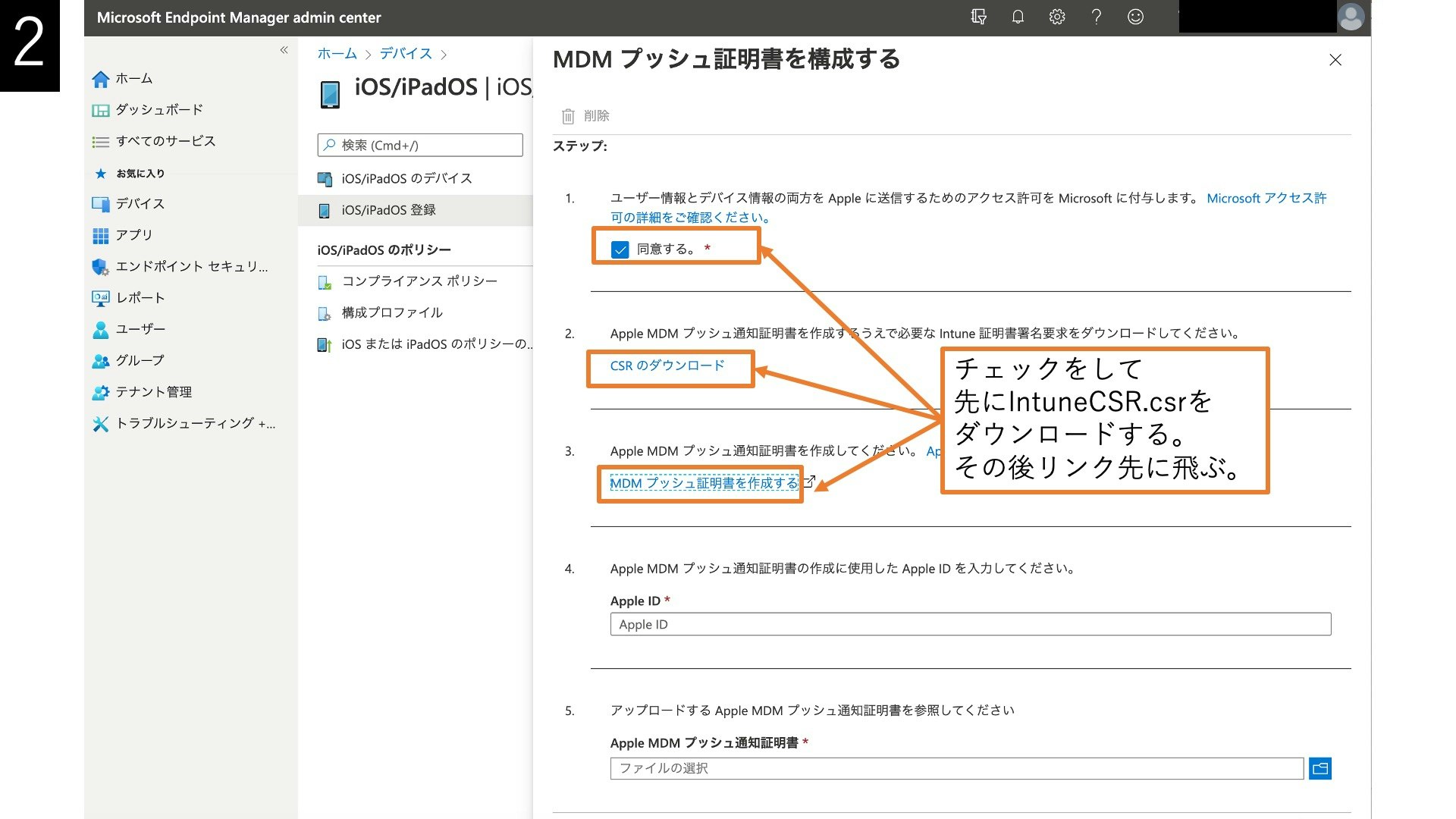1456x819 pixels.
Task: Close the MDM プッシュ証明書 pane
Action: tap(1335, 60)
